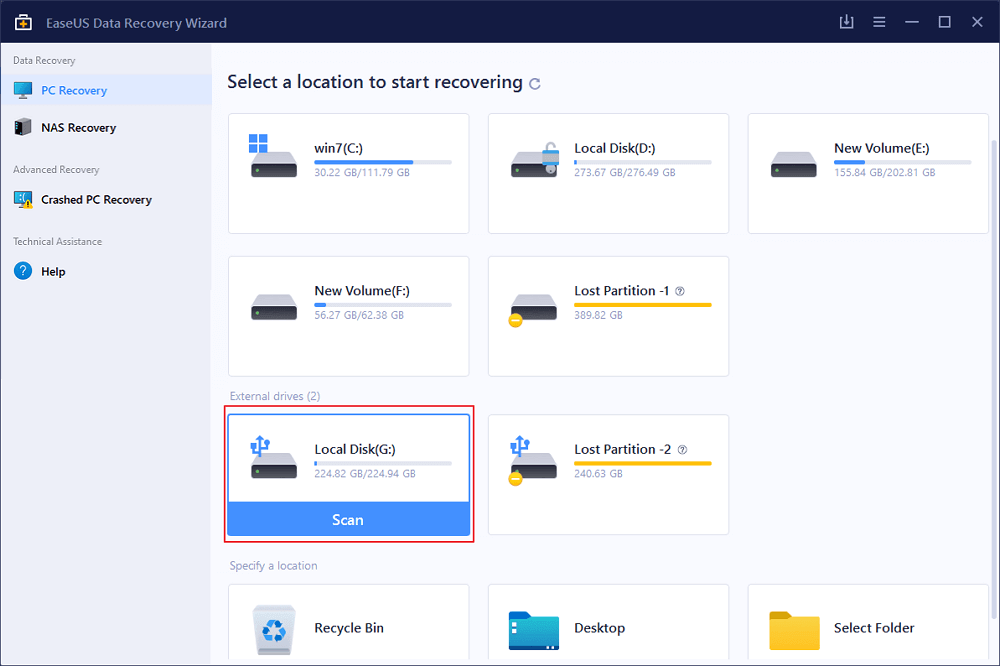Click the import icon in title bar
1000x666 pixels.
point(847,22)
